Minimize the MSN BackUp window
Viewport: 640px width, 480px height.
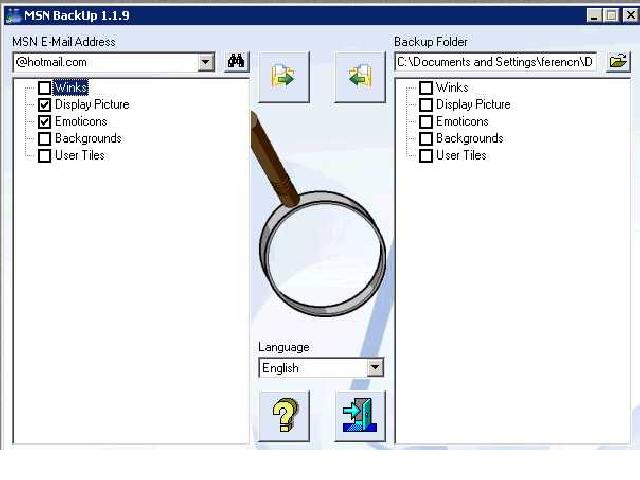pyautogui.click(x=594, y=16)
